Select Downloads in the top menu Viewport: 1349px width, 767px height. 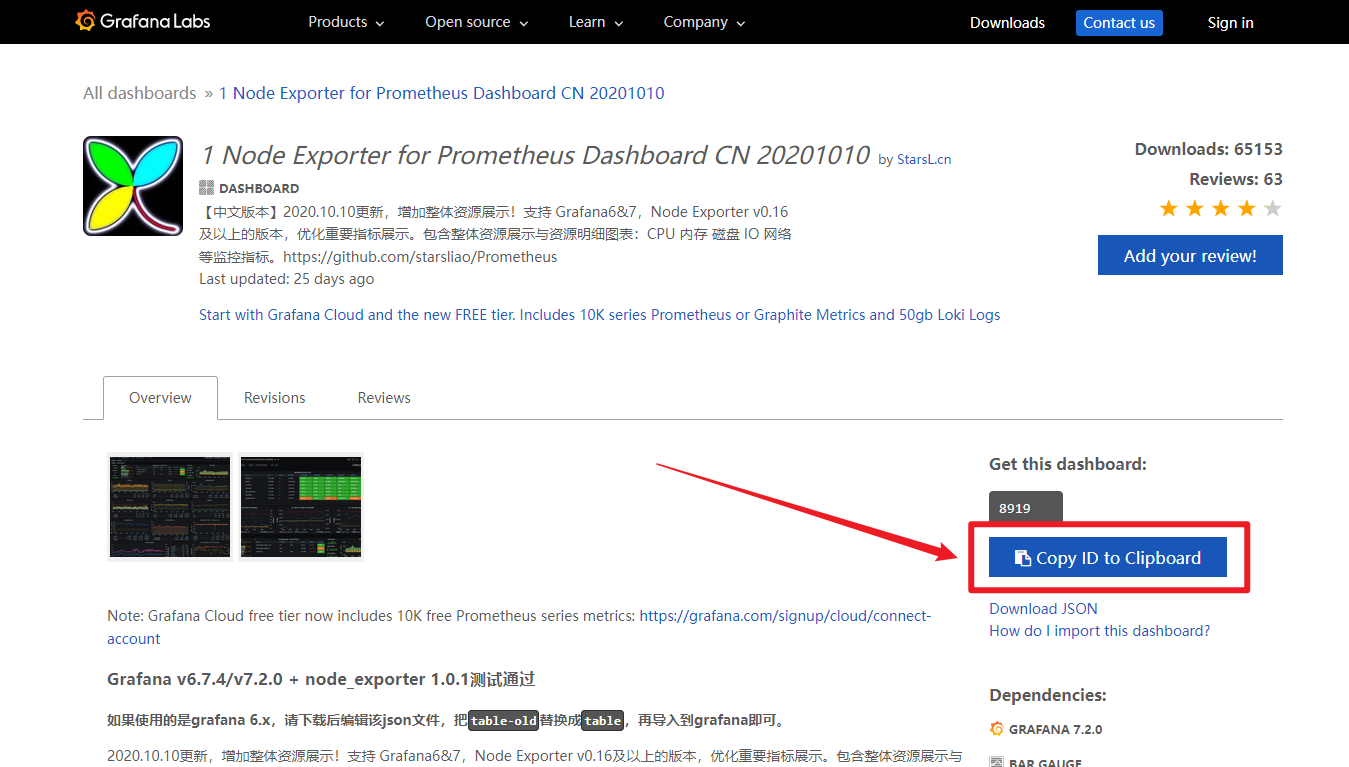coord(1006,22)
